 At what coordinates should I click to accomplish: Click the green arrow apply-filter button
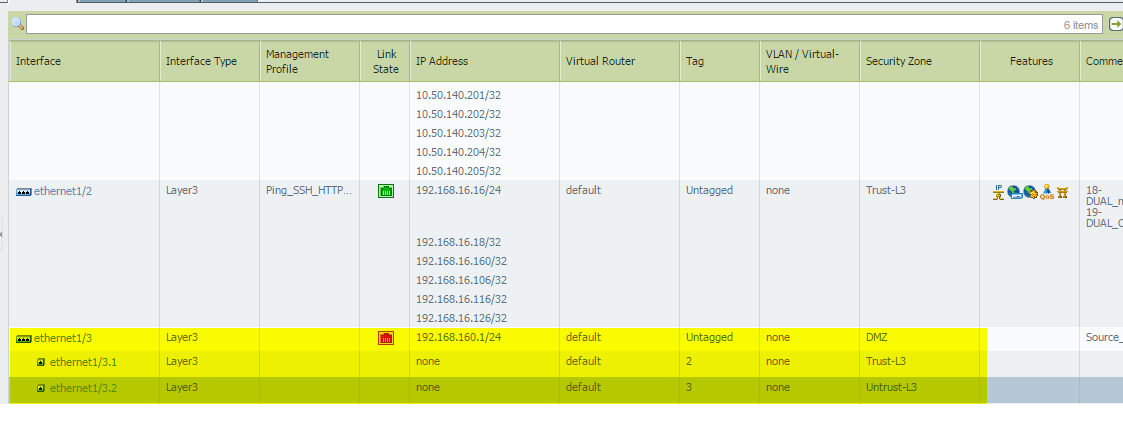(x=1115, y=24)
